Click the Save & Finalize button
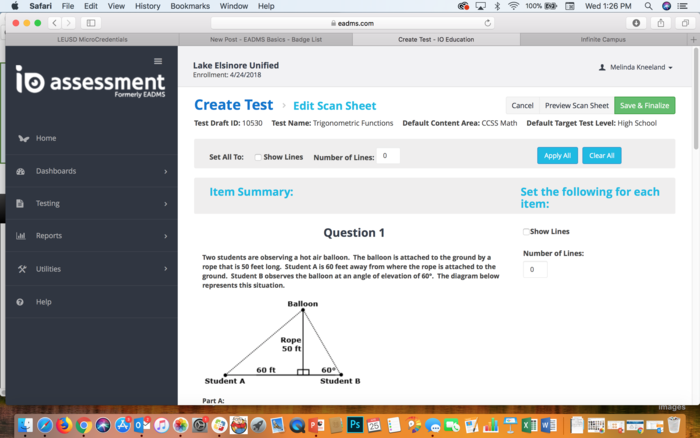This screenshot has height=438, width=700. pos(644,105)
